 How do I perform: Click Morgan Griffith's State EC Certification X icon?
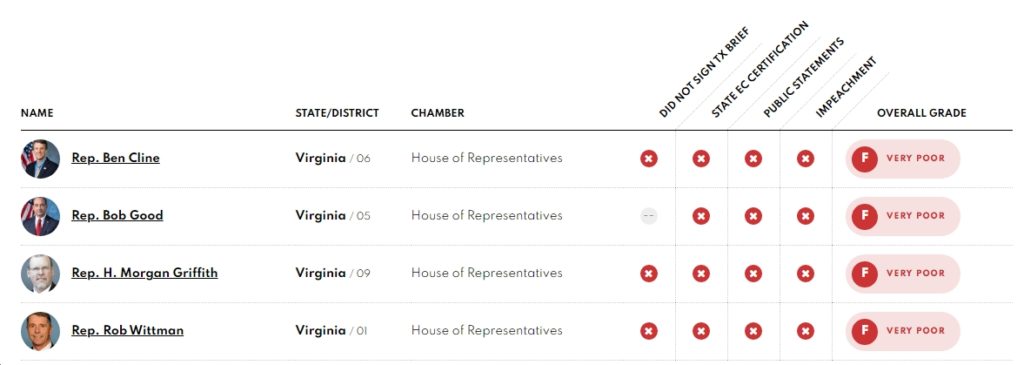coord(701,274)
